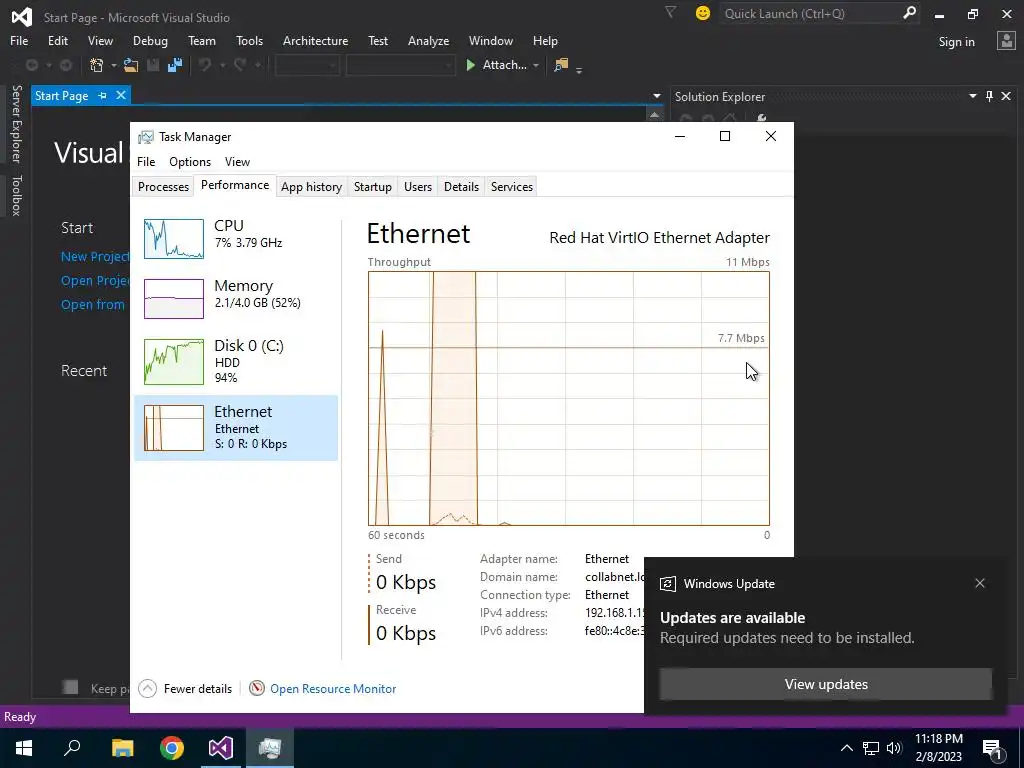This screenshot has width=1024, height=768.
Task: Open taskbar search
Action: click(72, 748)
